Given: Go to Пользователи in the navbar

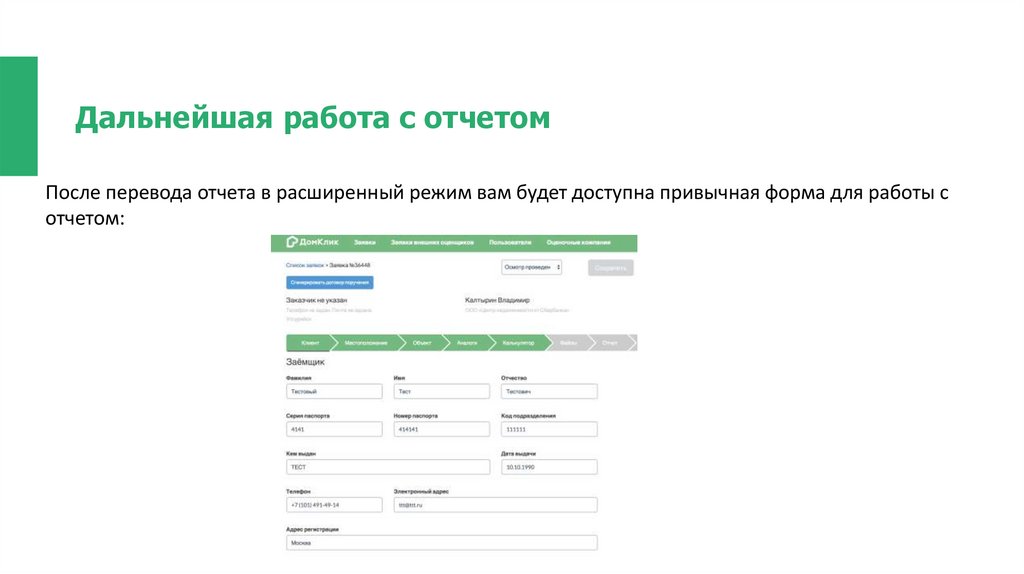Looking at the screenshot, I should (x=510, y=243).
